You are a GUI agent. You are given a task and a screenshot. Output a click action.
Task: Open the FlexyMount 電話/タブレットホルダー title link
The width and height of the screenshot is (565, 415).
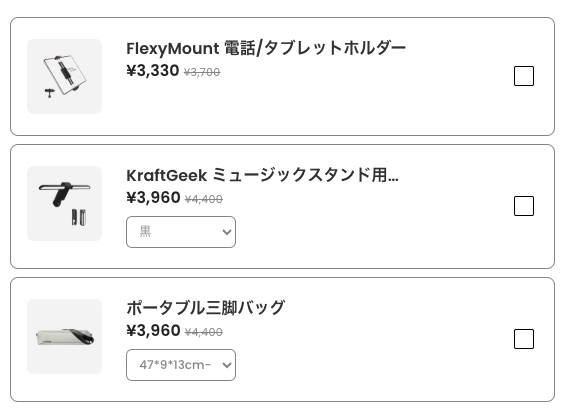tap(266, 48)
